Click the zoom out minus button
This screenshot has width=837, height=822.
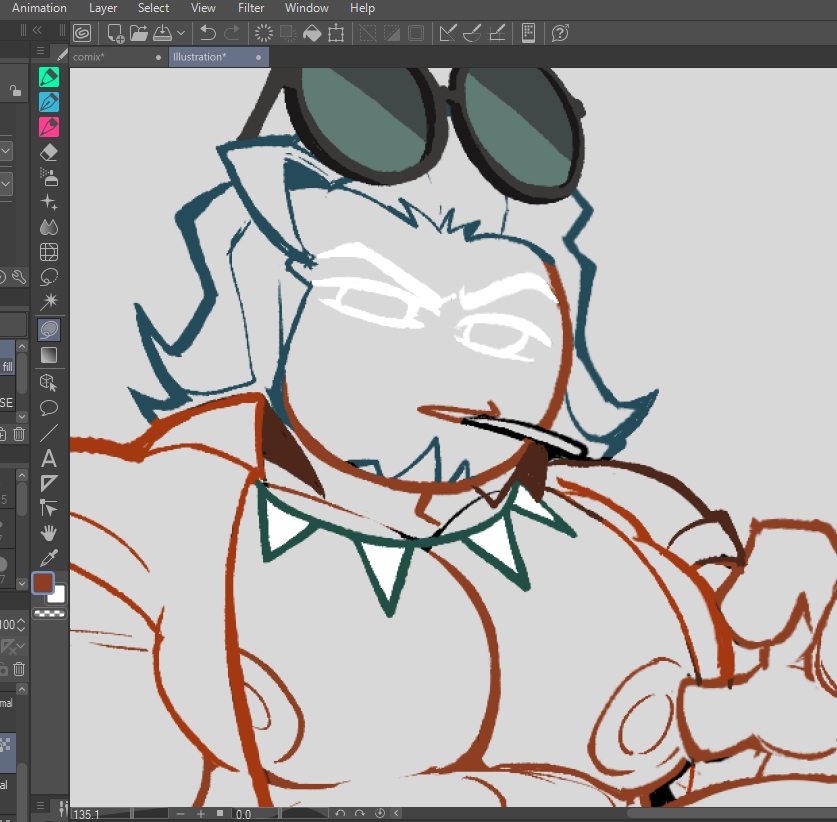(181, 814)
